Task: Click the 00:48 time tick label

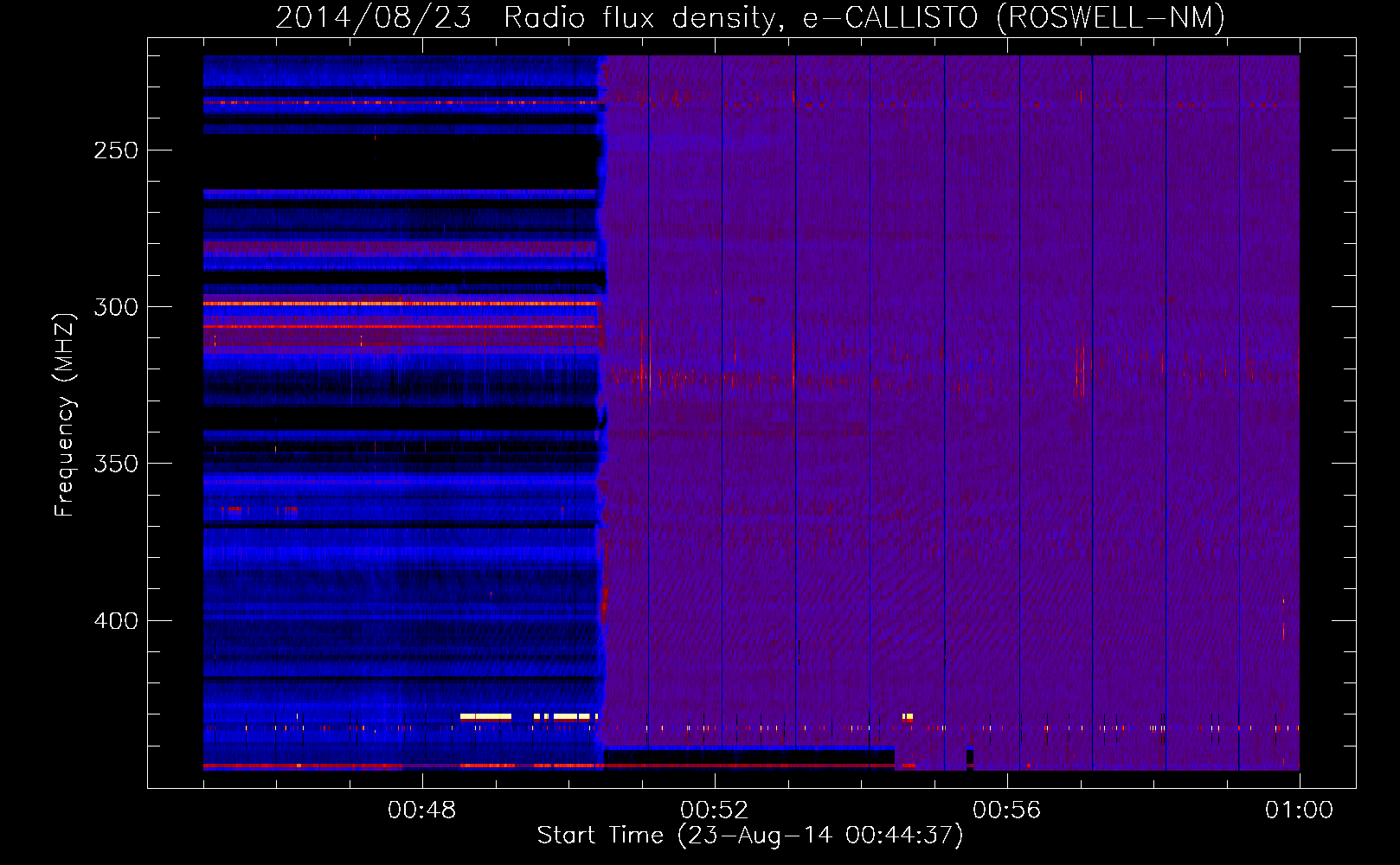Action: (x=421, y=811)
